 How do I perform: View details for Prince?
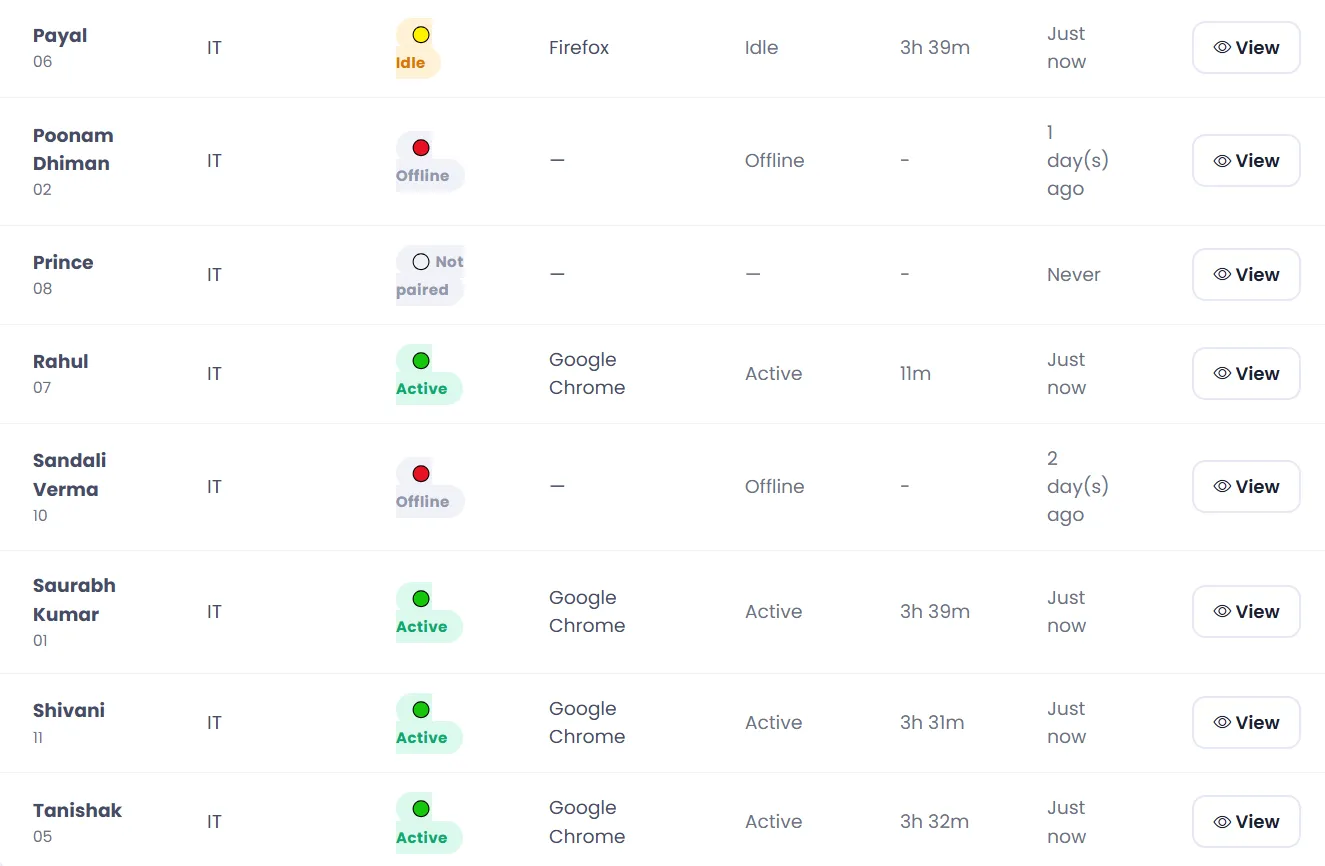click(1246, 275)
